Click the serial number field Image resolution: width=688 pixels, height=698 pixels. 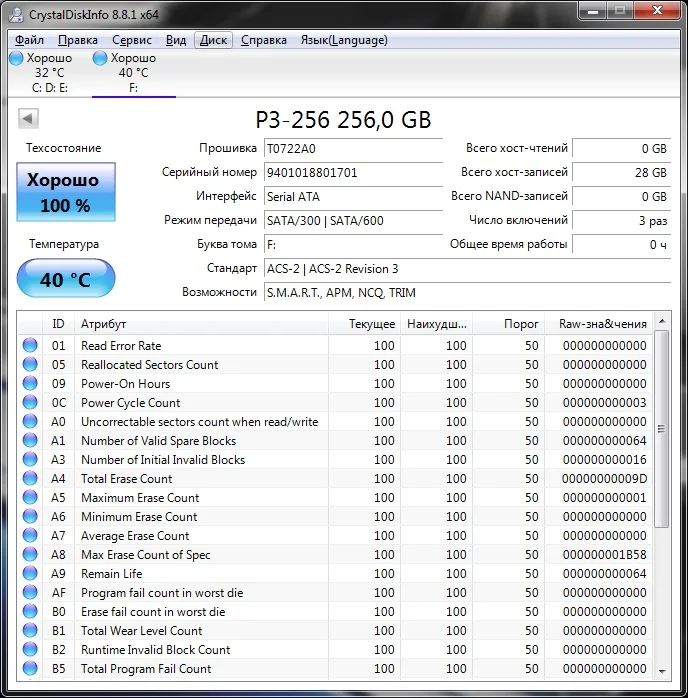353,172
